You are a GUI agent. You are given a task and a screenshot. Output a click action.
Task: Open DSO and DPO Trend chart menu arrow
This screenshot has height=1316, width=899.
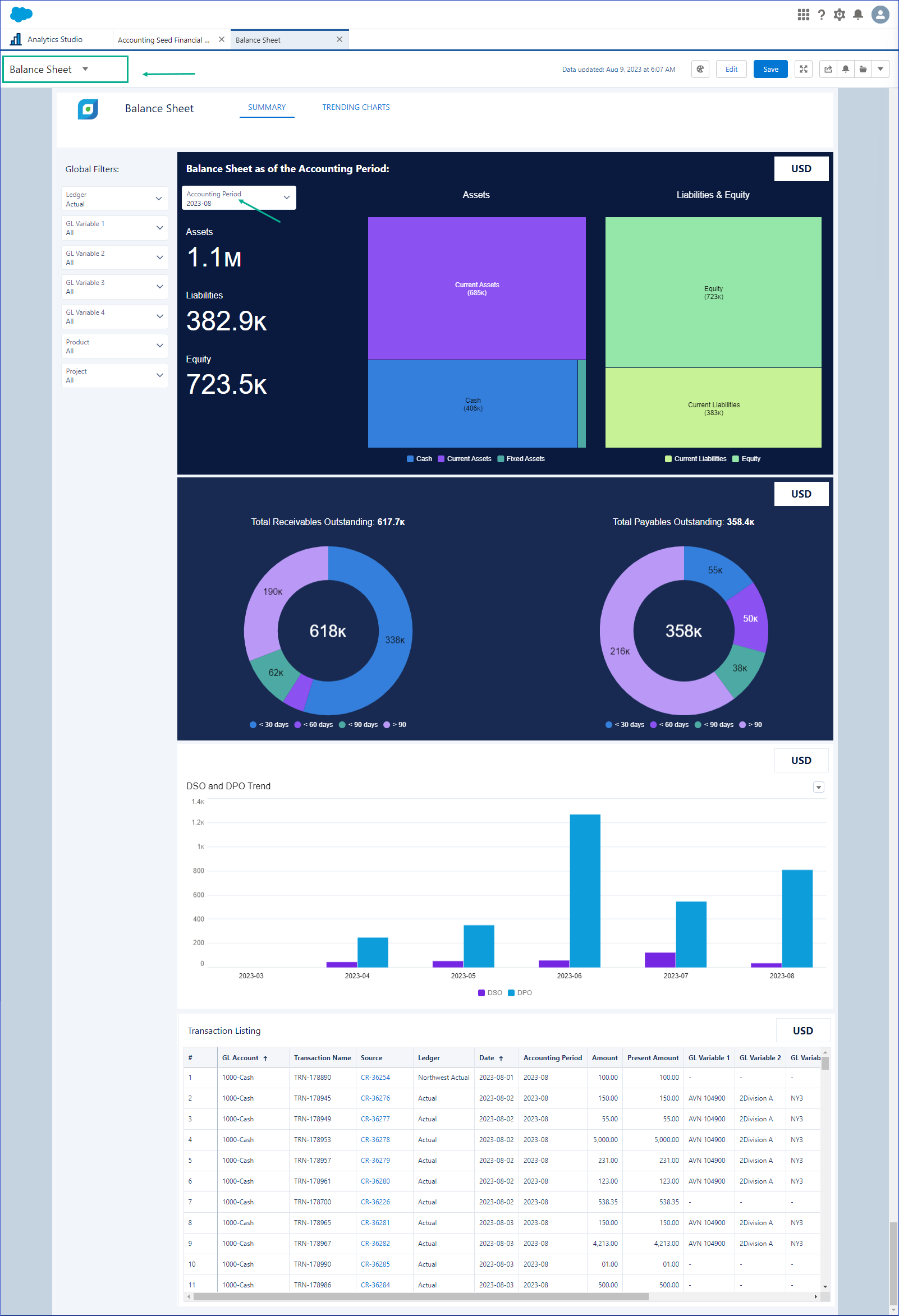click(818, 787)
